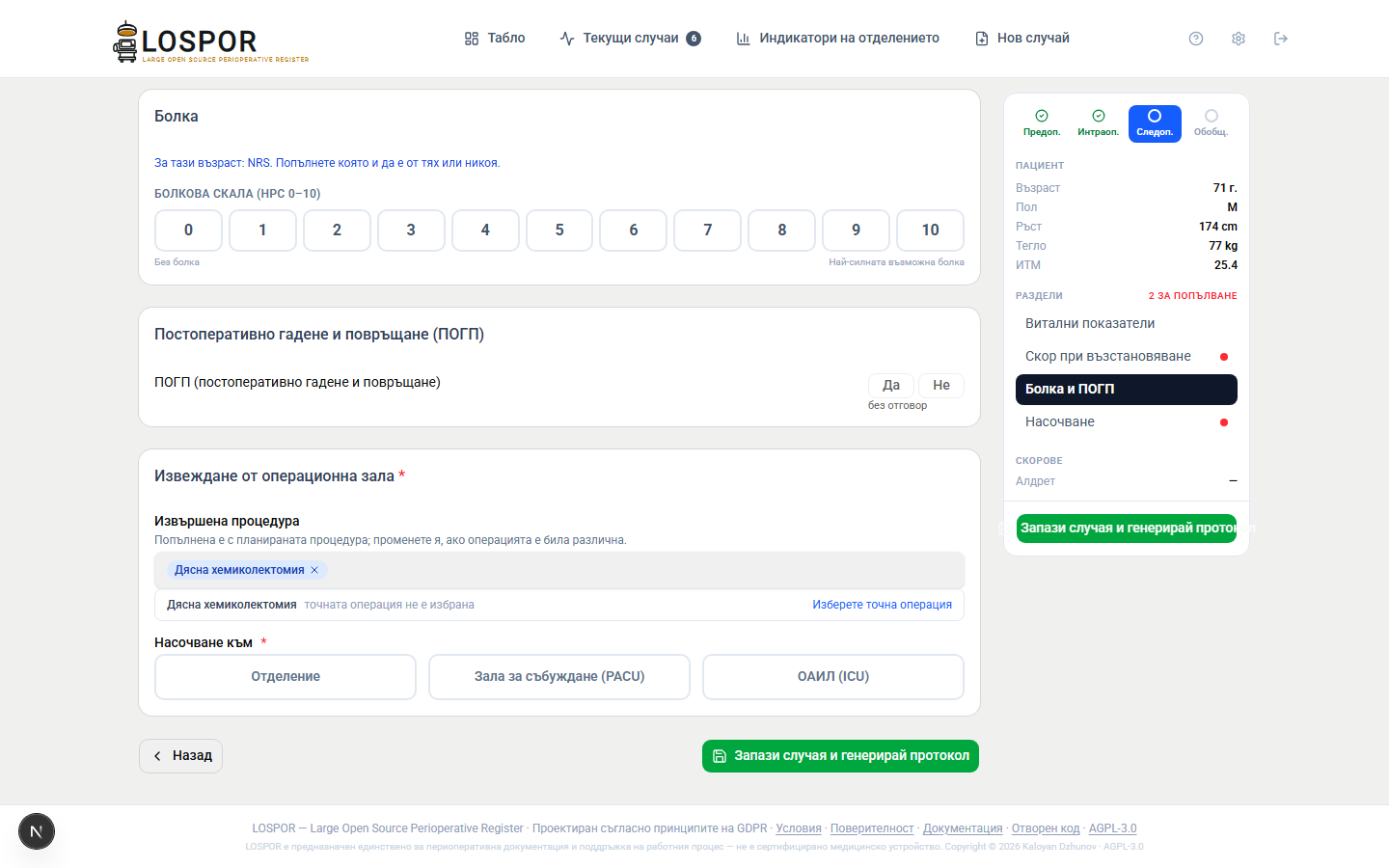Select pain score 5
This screenshot has width=1389, height=868.
pyautogui.click(x=559, y=231)
